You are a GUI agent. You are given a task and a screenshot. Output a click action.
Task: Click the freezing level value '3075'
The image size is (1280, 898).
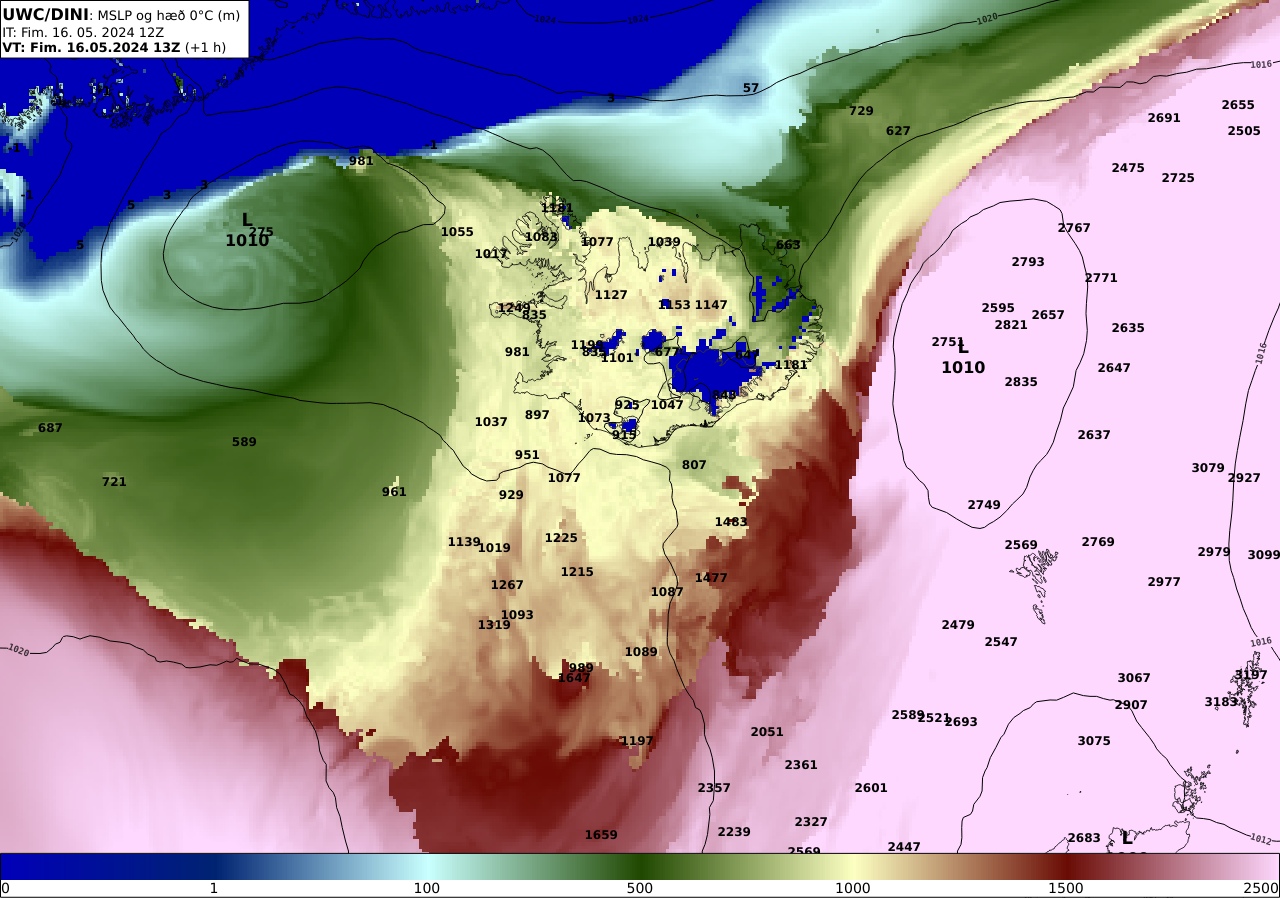pyautogui.click(x=1094, y=741)
